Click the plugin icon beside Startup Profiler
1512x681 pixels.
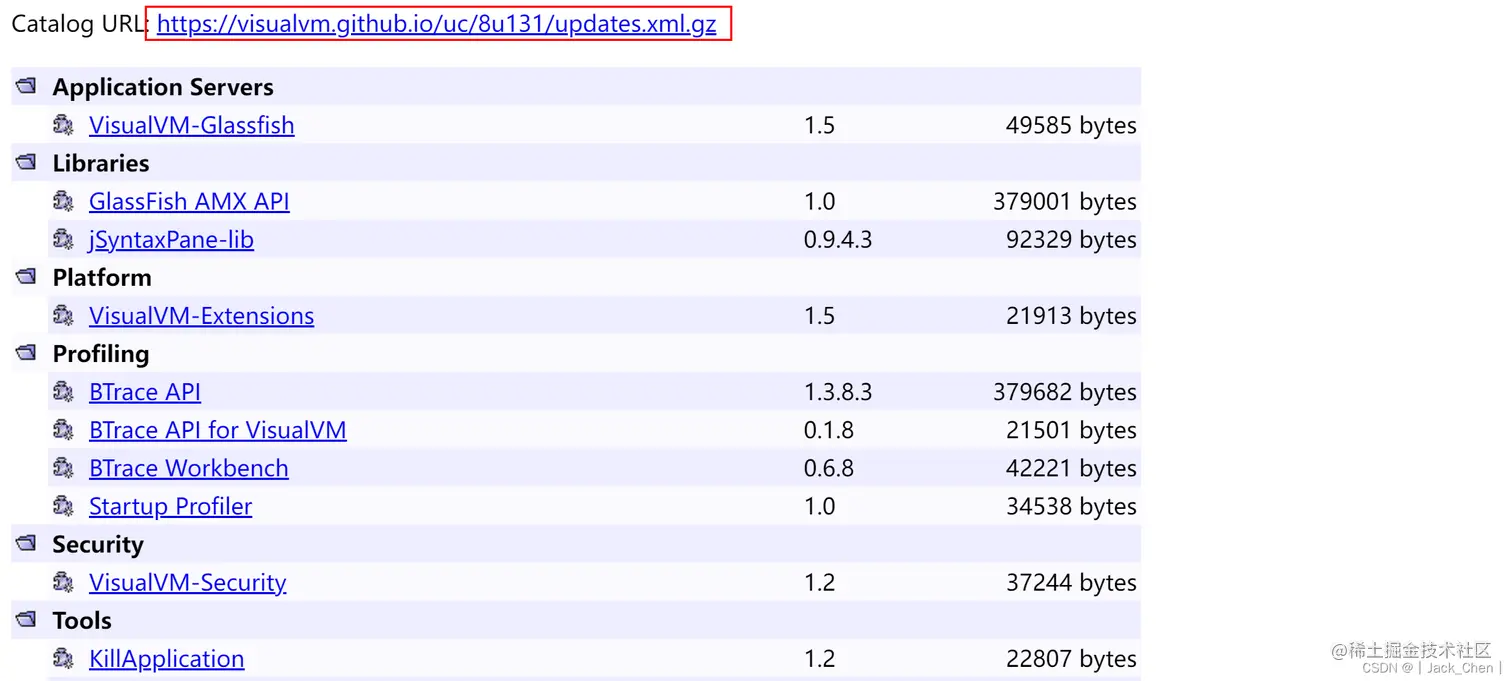click(x=63, y=505)
